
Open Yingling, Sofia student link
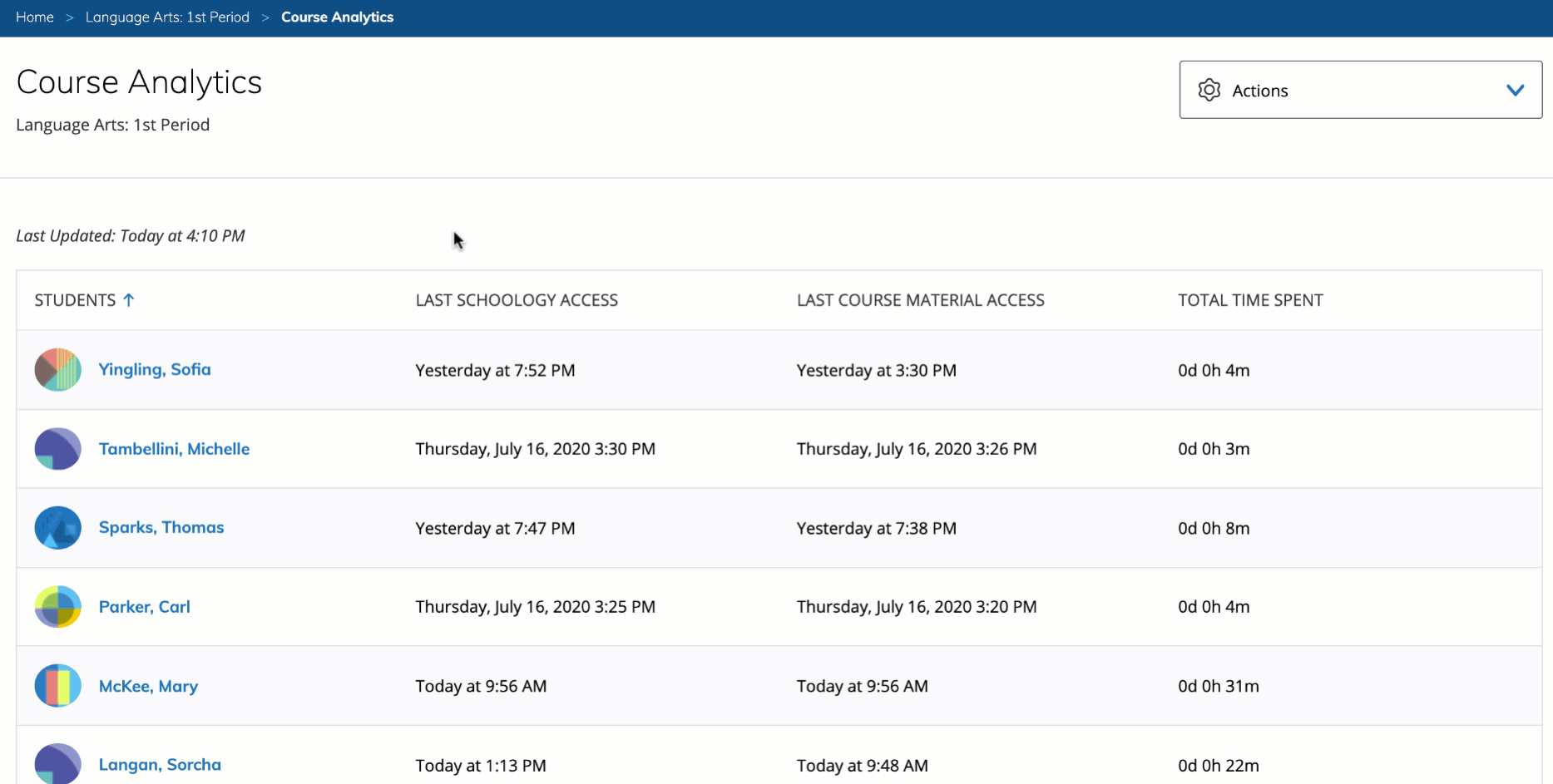tap(155, 369)
